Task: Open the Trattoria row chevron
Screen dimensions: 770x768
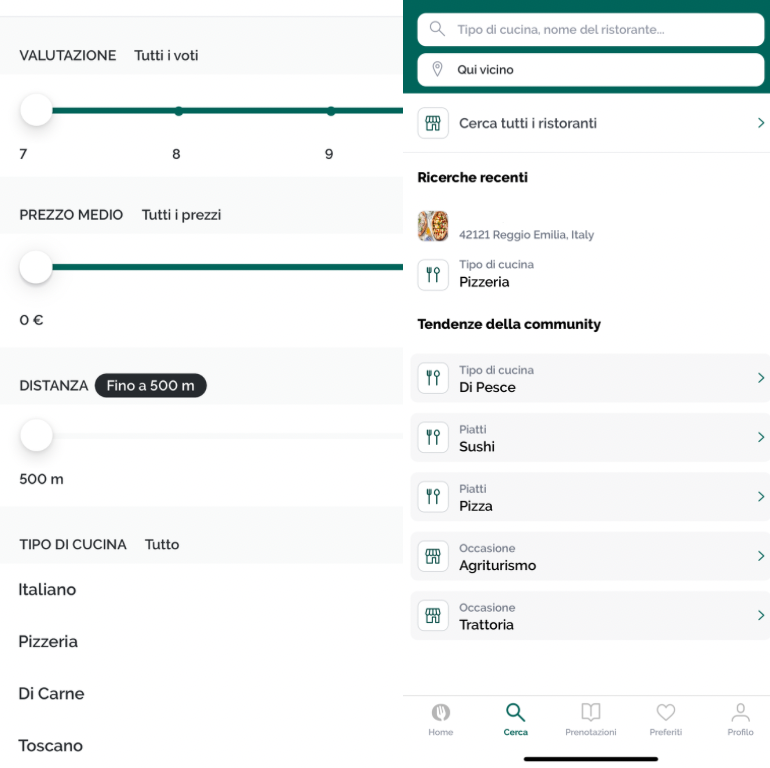Action: (761, 615)
